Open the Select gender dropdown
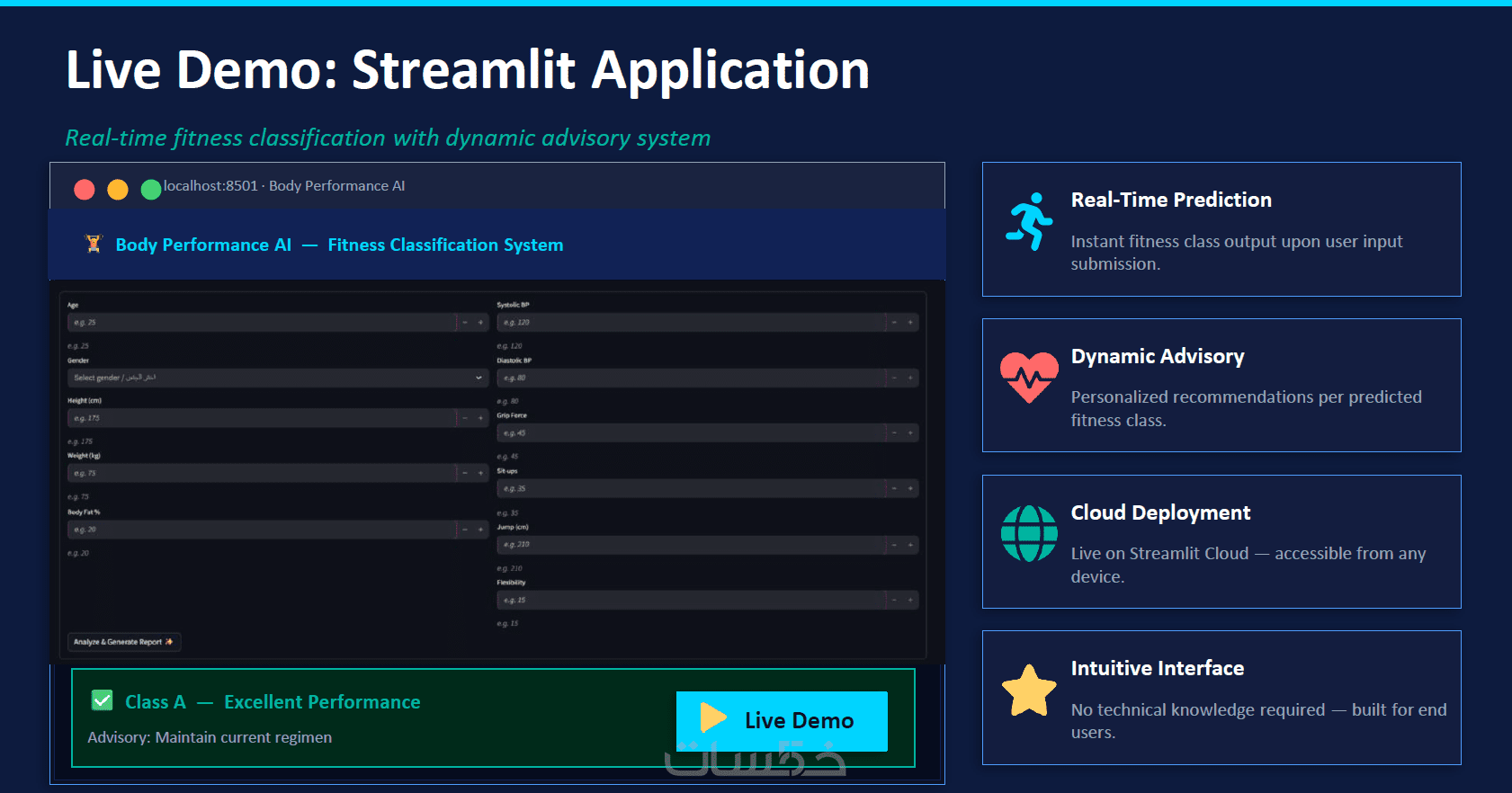This screenshot has width=1512, height=793. pyautogui.click(x=278, y=378)
